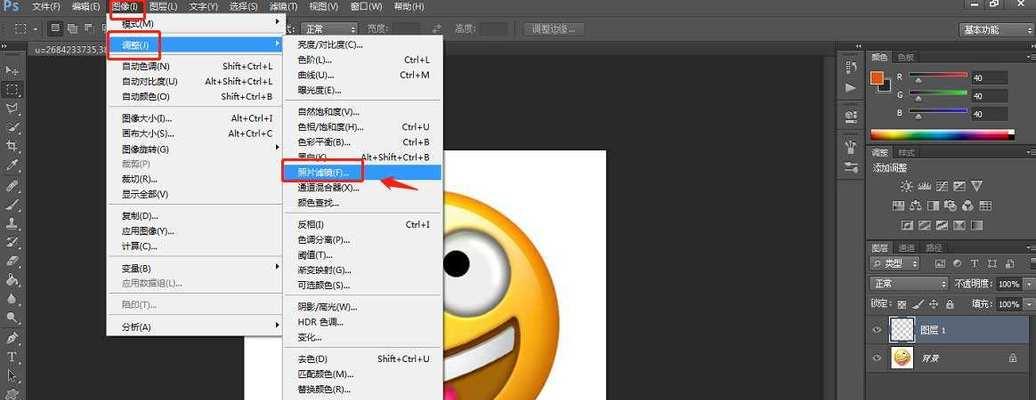The image size is (1036, 400).
Task: Open the 文件(F) menu
Action: tap(46, 7)
